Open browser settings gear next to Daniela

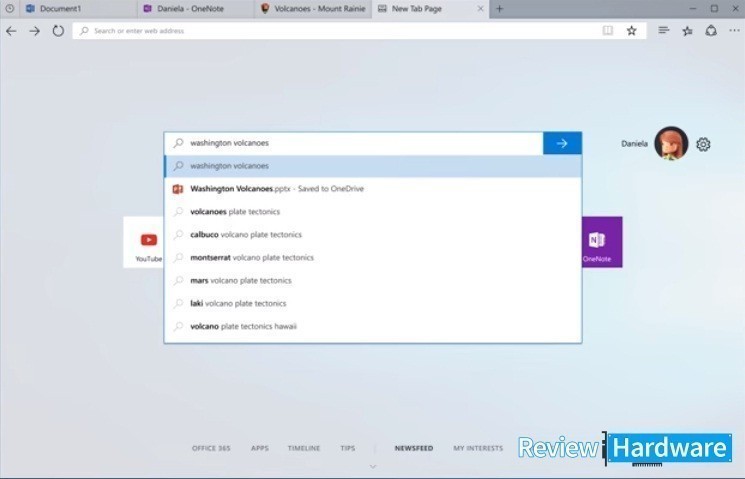tap(703, 144)
